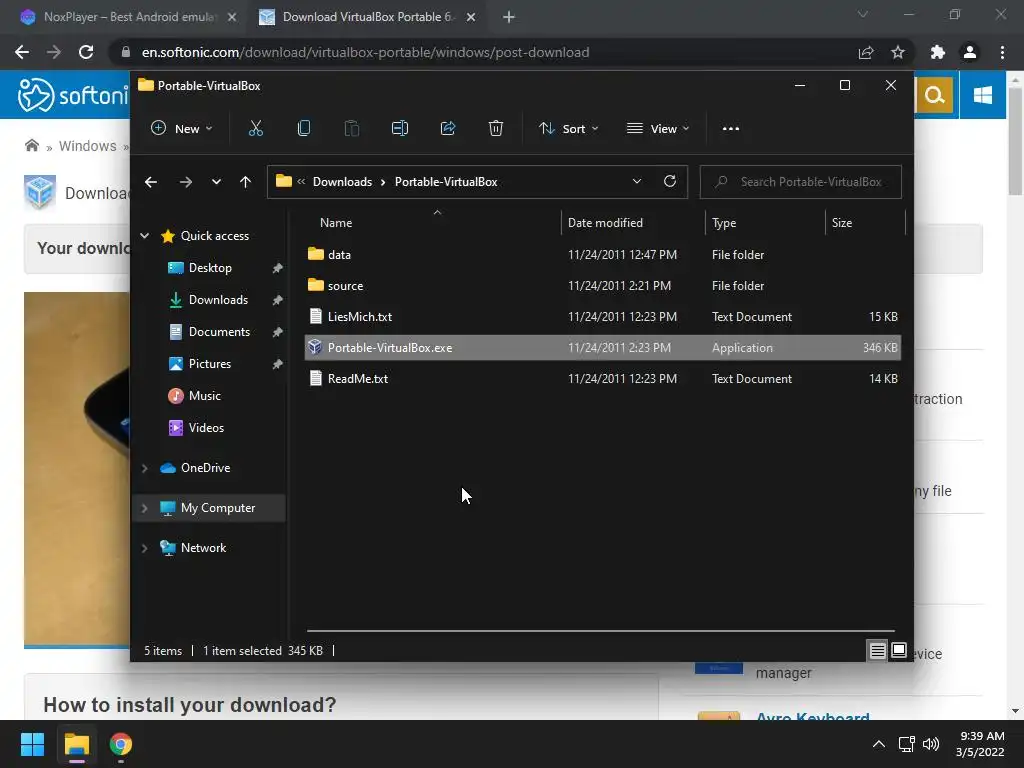Click the Chrome address bar URL
1024x768 pixels.
(x=365, y=52)
